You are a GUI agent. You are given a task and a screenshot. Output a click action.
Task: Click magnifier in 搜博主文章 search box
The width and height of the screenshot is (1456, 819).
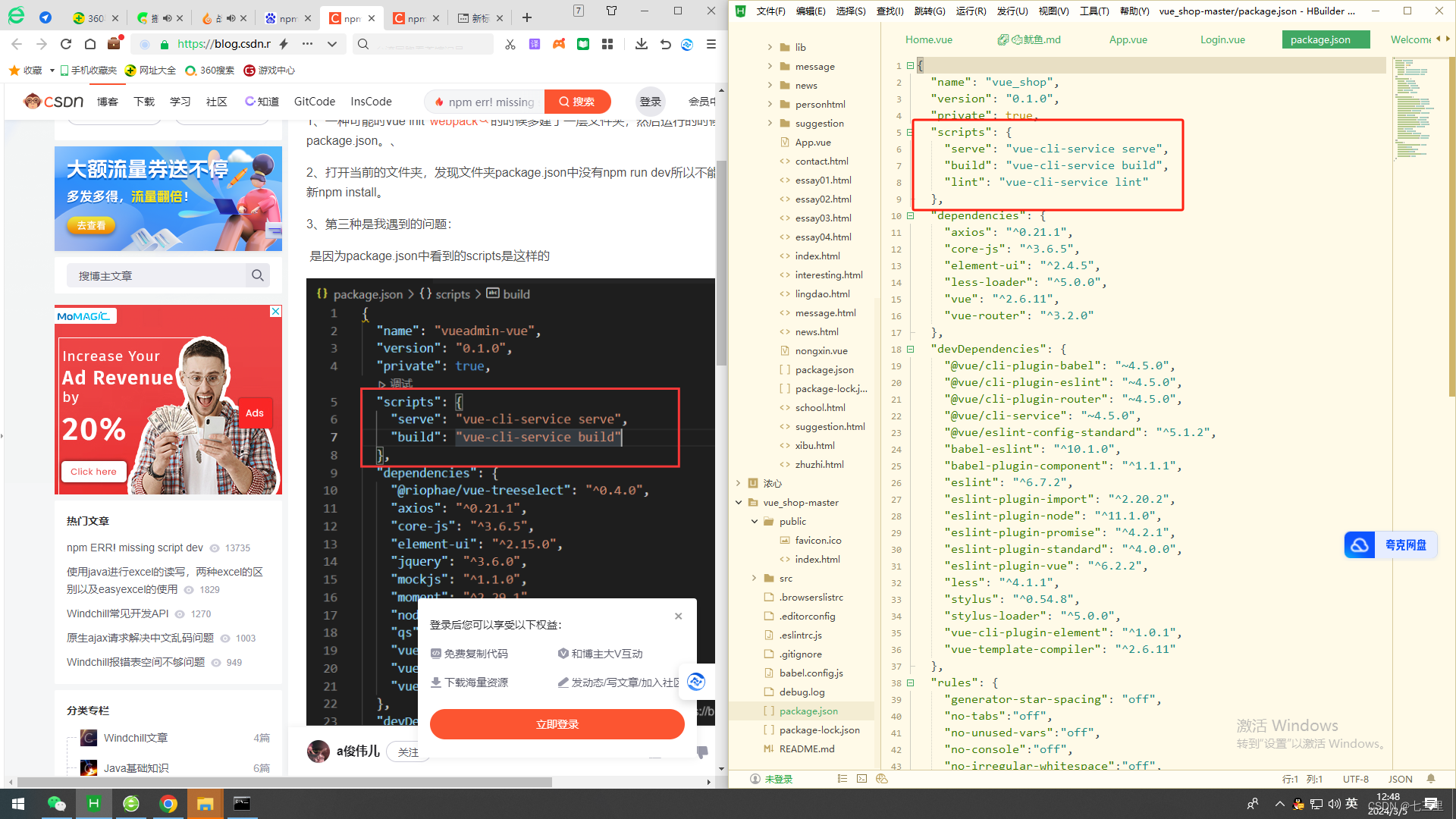258,275
